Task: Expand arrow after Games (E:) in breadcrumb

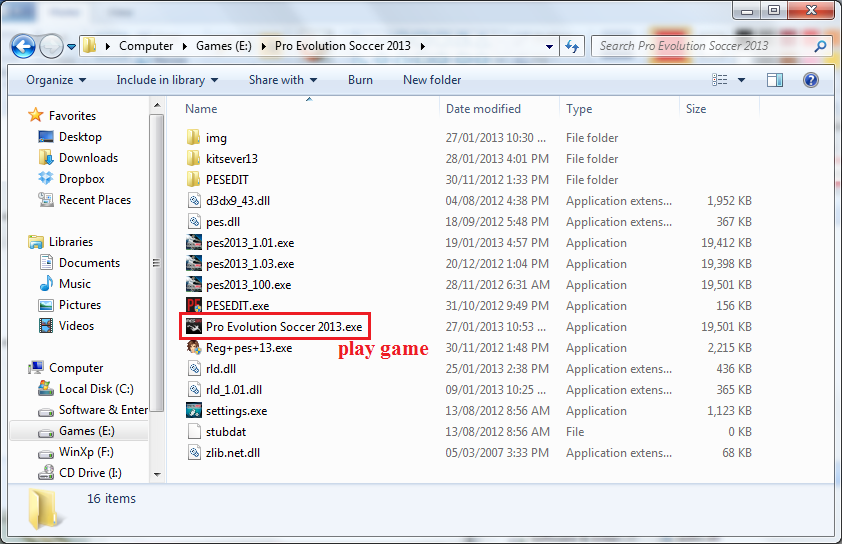Action: point(264,47)
